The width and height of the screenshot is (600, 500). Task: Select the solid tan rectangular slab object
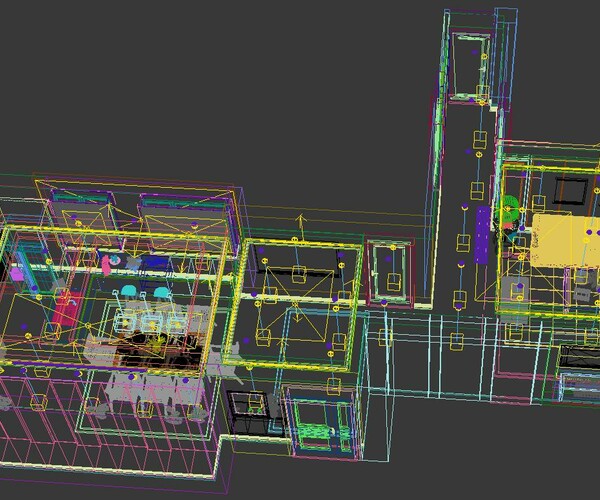pyautogui.click(x=566, y=240)
